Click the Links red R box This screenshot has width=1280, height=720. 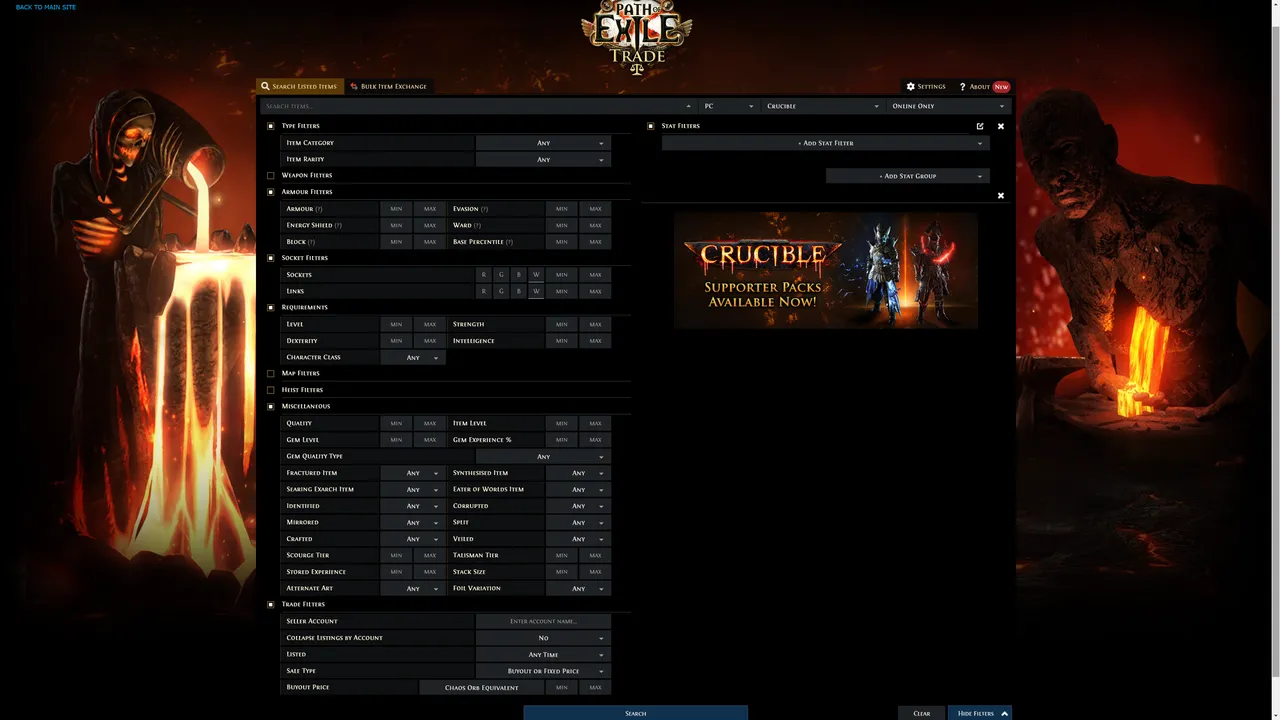[484, 291]
